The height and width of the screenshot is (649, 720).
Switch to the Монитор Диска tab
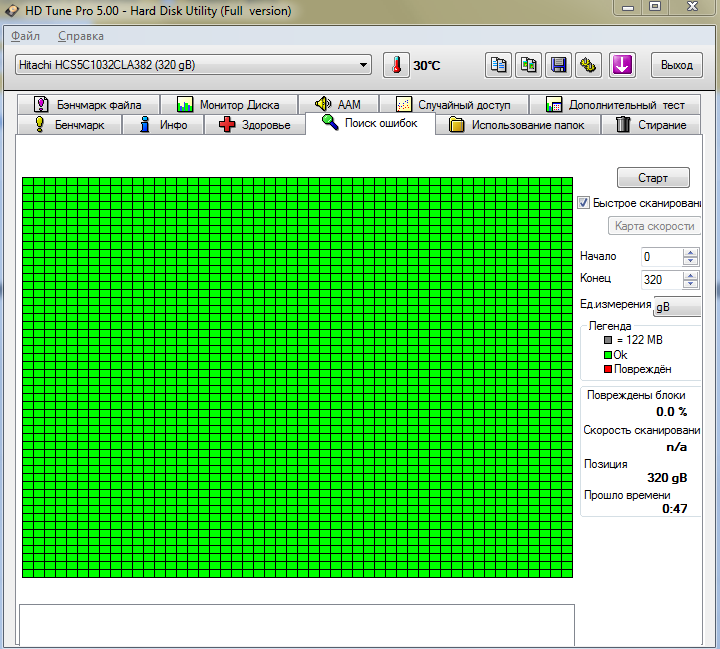coord(229,105)
